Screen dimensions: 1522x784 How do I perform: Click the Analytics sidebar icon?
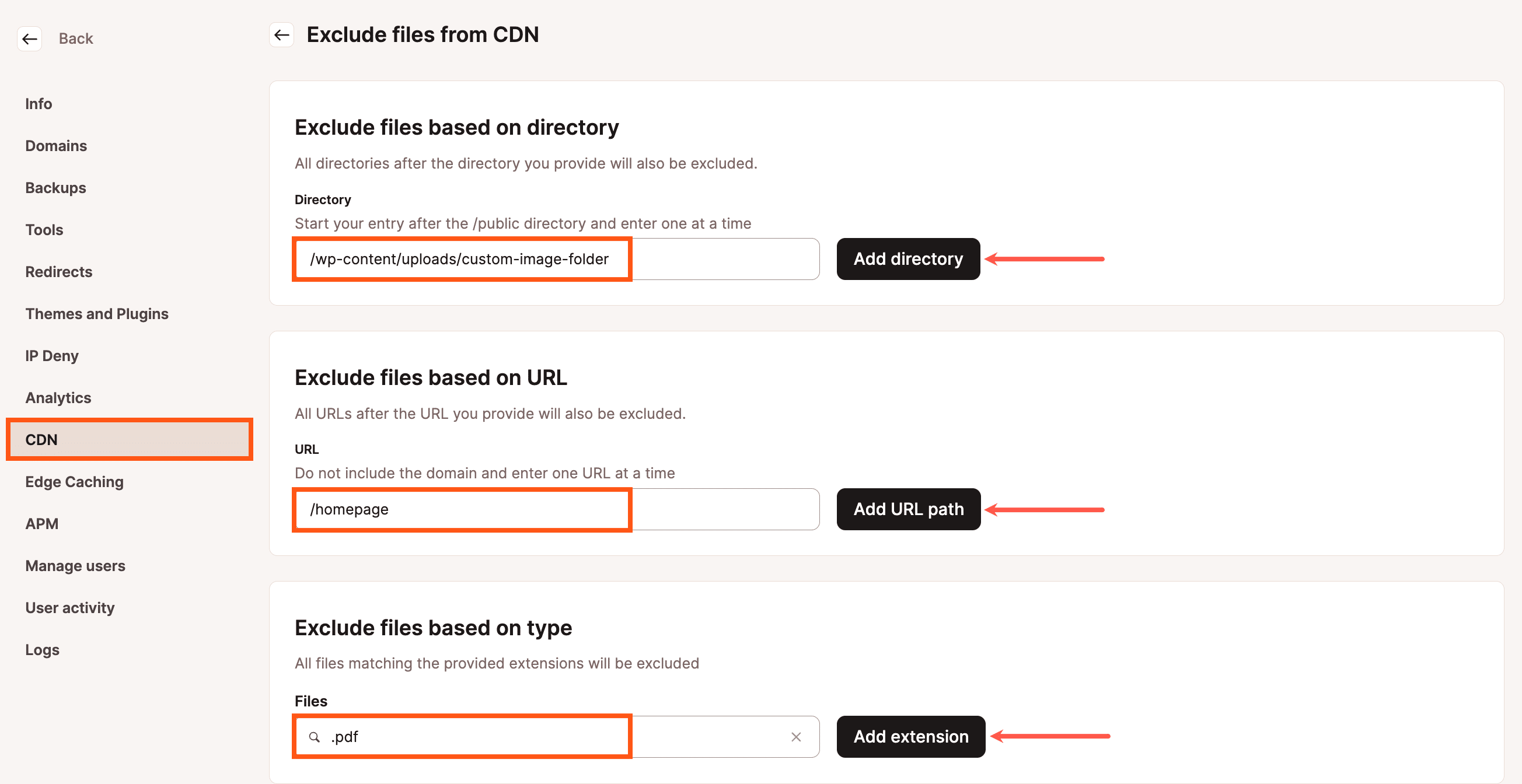tap(57, 397)
